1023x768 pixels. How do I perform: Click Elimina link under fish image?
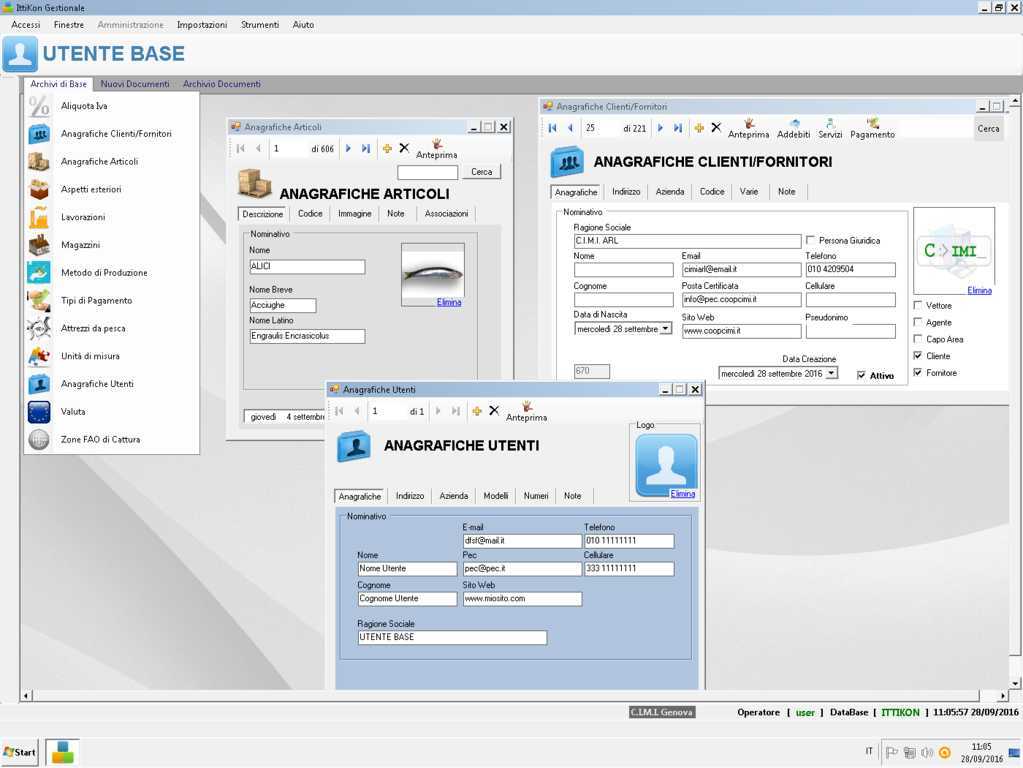point(449,302)
